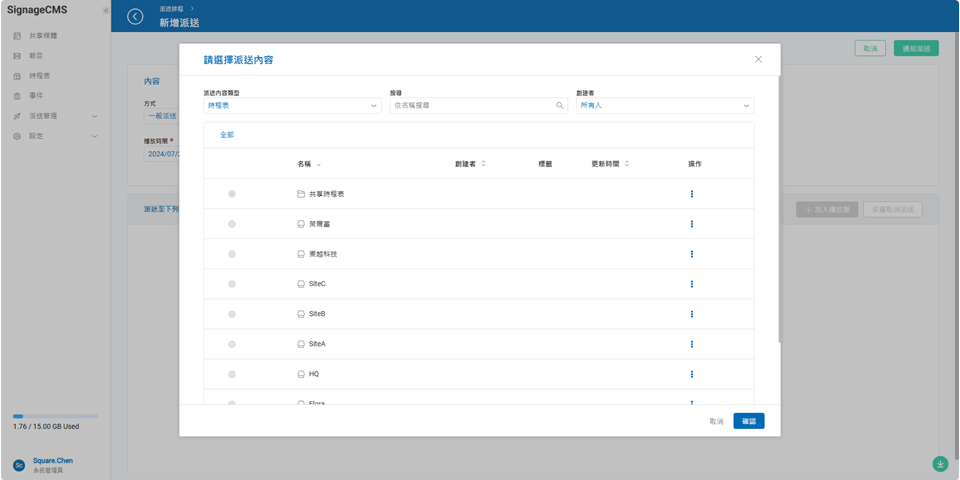
Task: Select the radio button for SiteB
Action: 232,314
